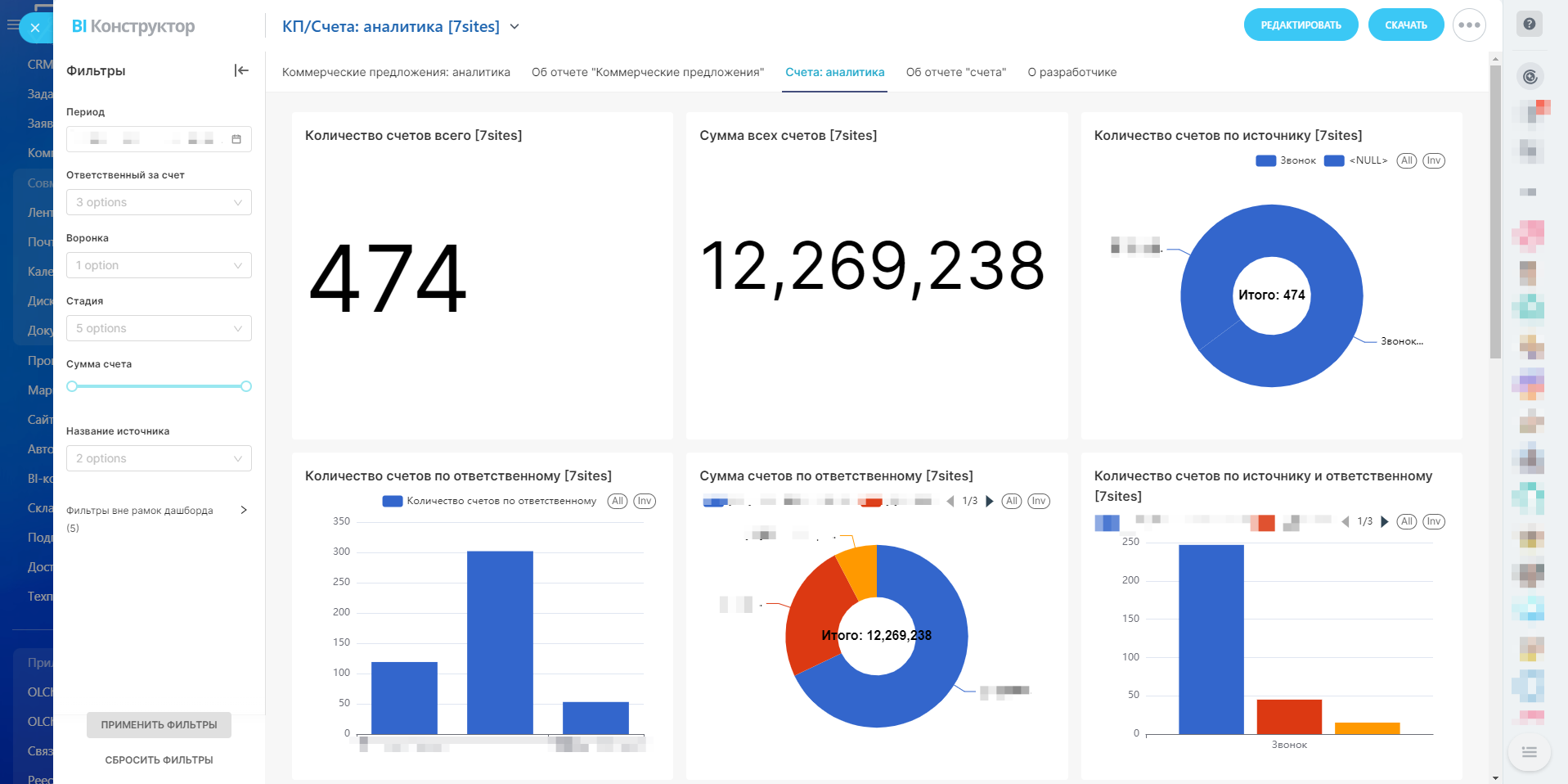Open the О разработчике tab
Screen dimensions: 1568x784
(x=1072, y=73)
